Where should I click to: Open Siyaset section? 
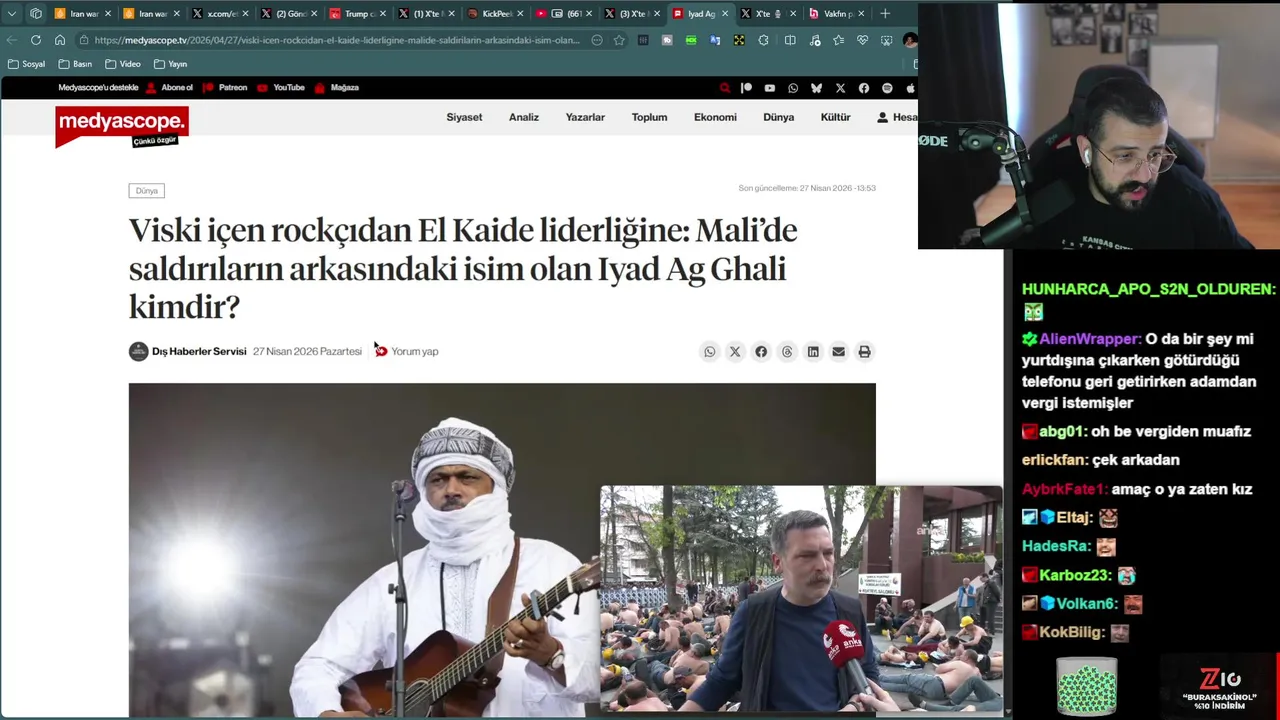point(464,118)
